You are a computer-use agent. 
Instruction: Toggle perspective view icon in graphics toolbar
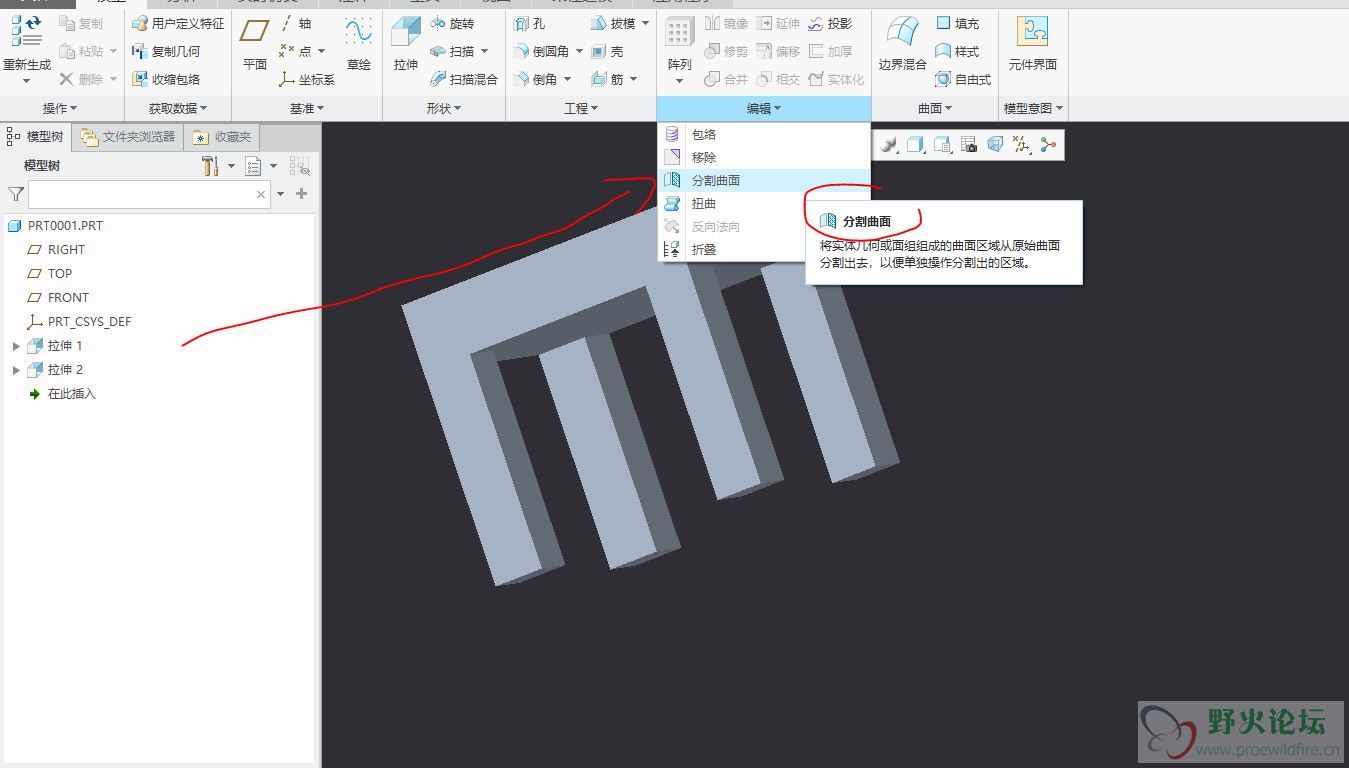tap(994, 145)
